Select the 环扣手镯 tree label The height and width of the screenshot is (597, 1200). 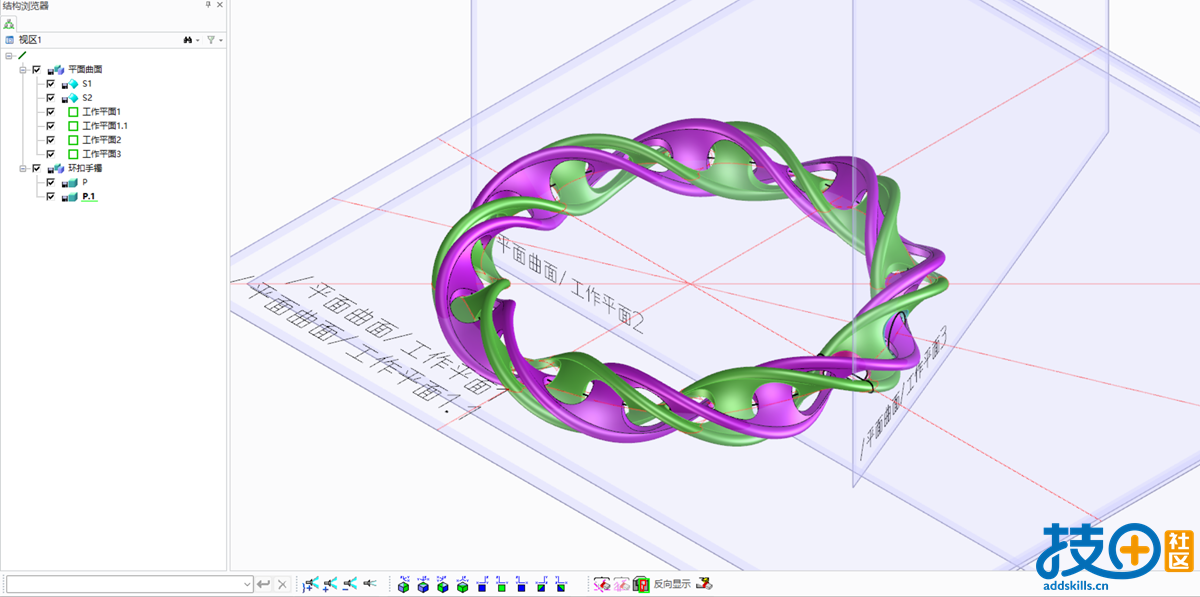coord(85,168)
